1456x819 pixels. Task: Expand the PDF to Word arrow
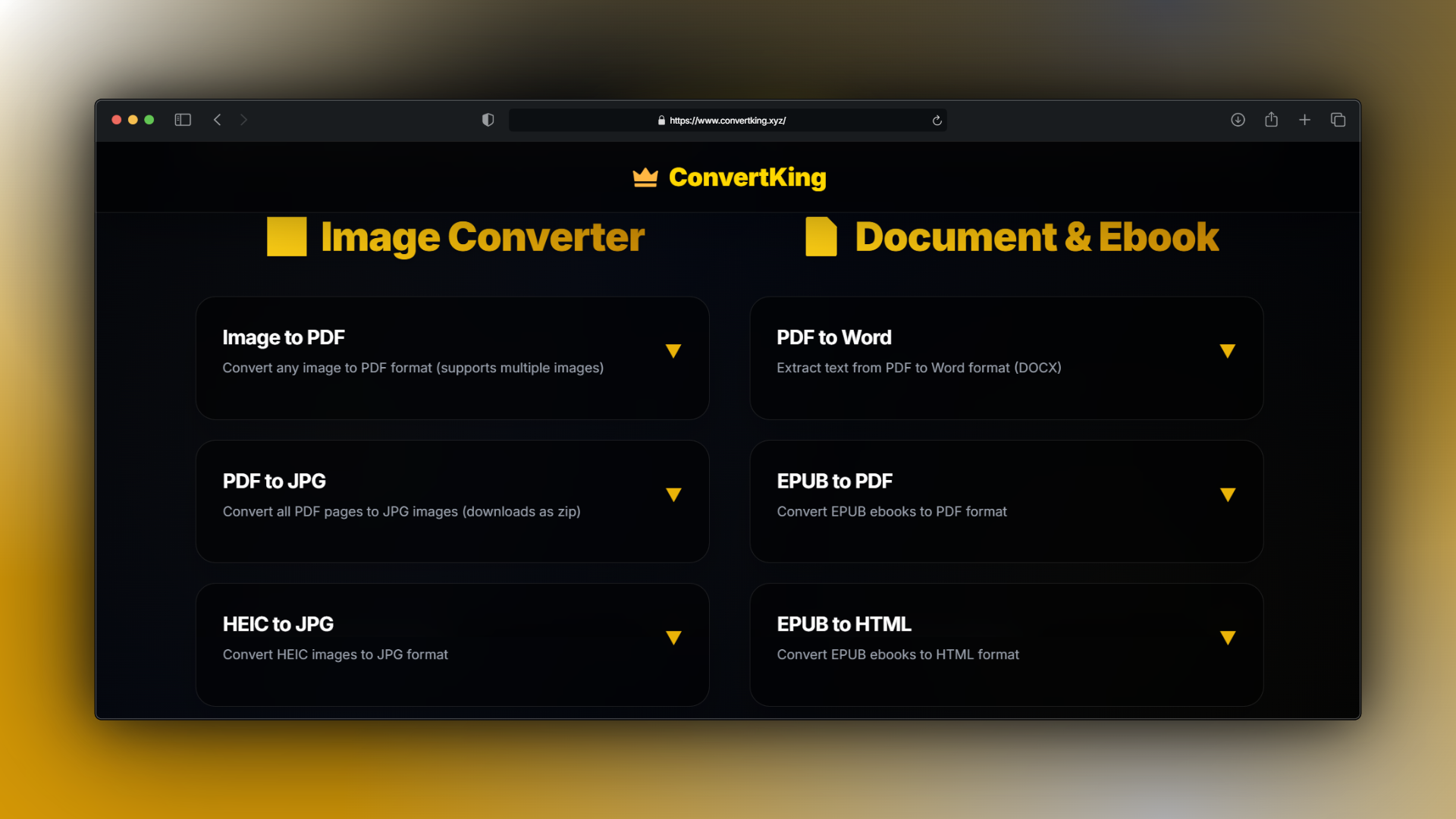click(x=1227, y=351)
